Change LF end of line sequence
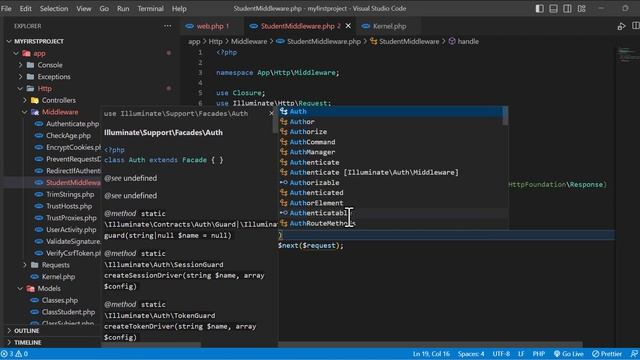The height and width of the screenshot is (360, 640). pyautogui.click(x=521, y=354)
